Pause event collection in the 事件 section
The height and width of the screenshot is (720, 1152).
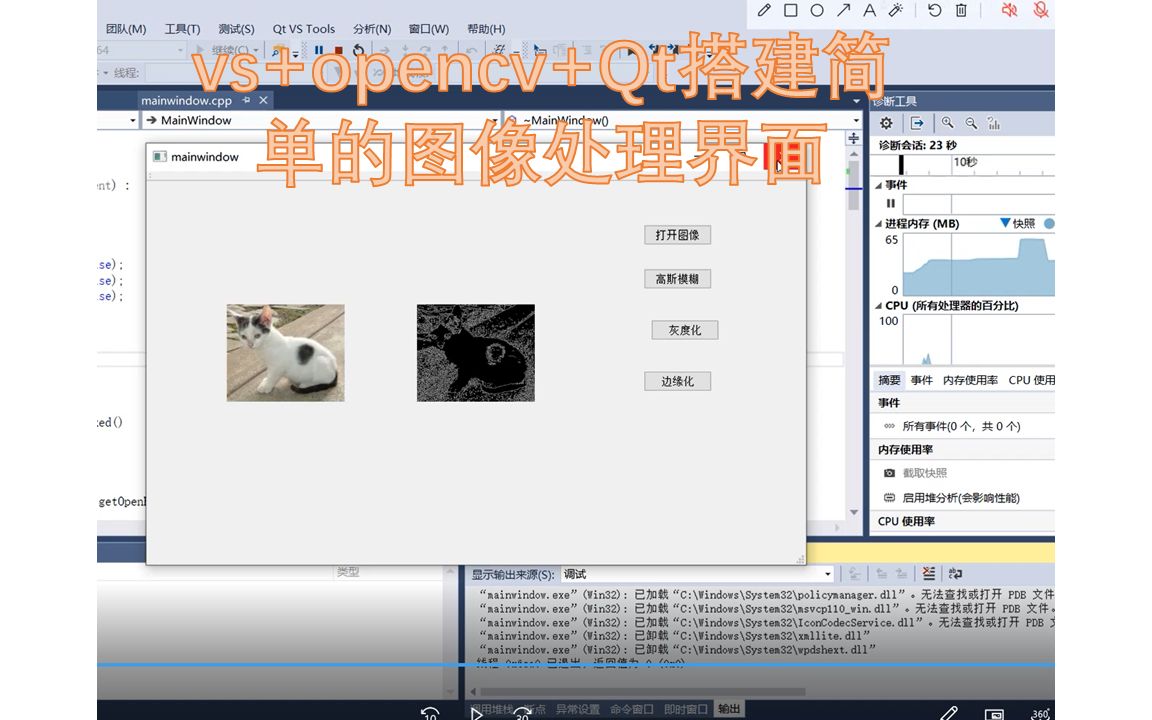pos(890,203)
